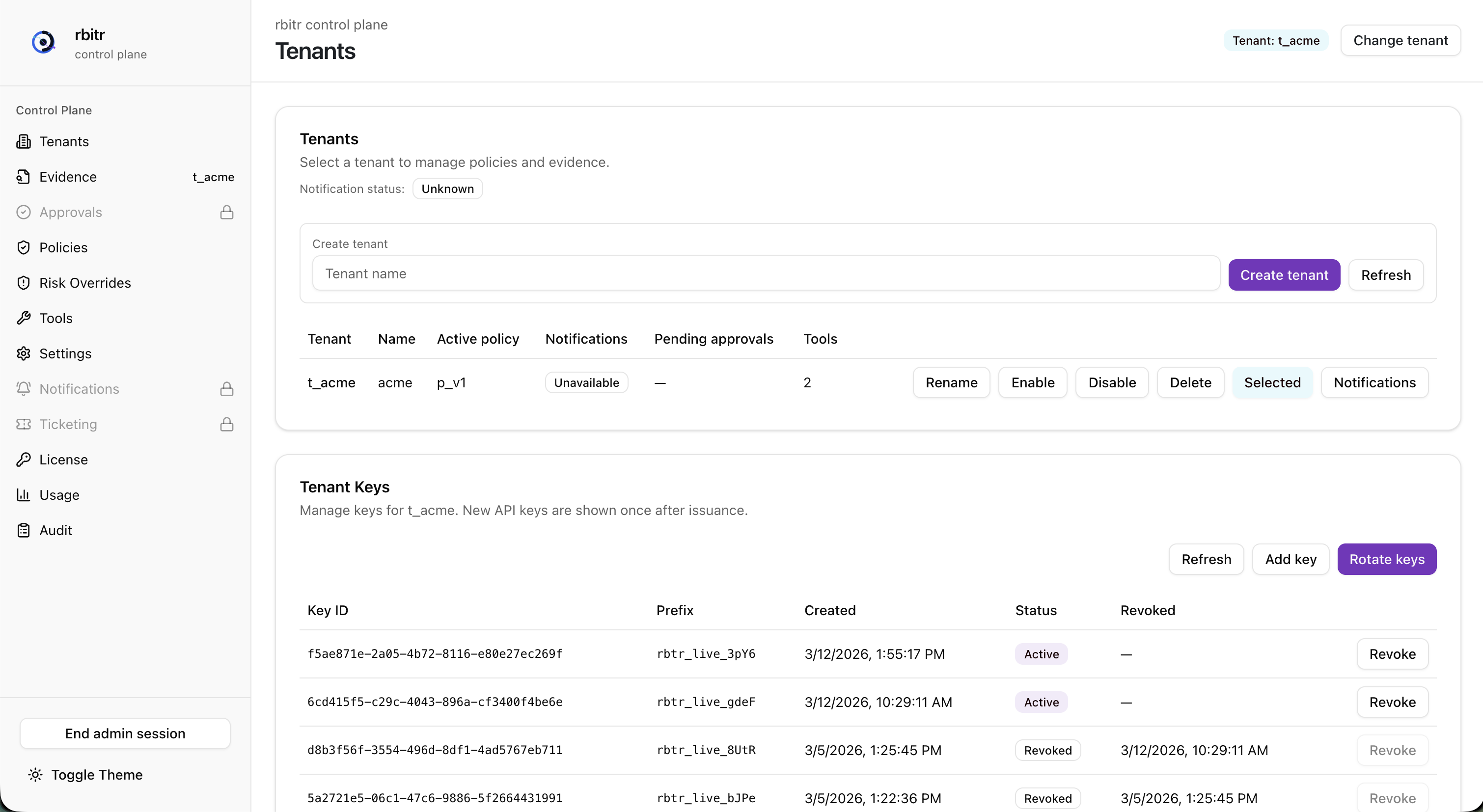The image size is (1483, 812).
Task: Click the Usage bar chart icon
Action: tap(24, 495)
